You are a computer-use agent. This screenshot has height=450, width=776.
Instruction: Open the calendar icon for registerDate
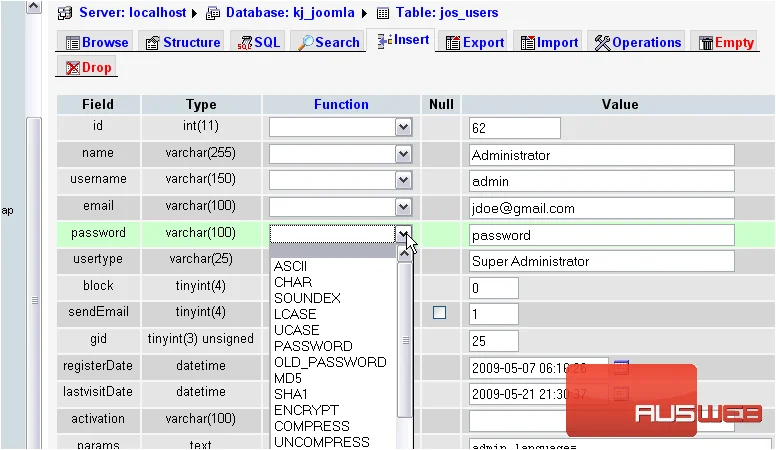(621, 367)
